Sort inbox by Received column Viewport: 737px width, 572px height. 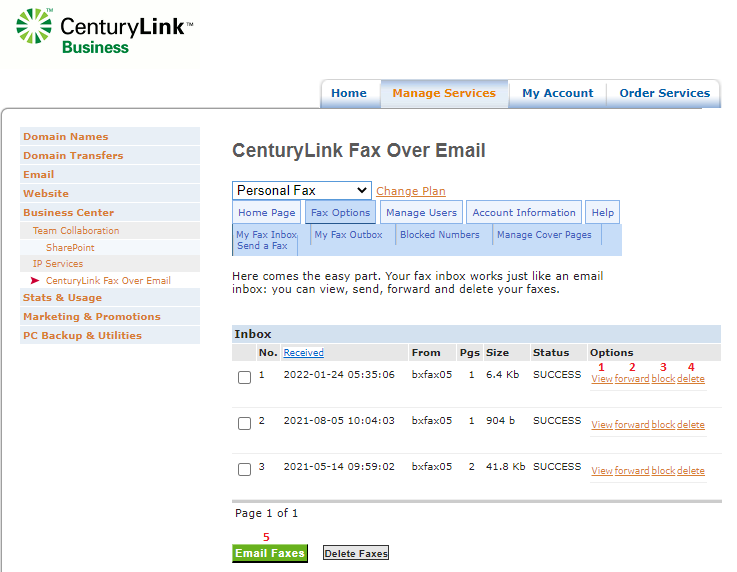pyautogui.click(x=303, y=352)
